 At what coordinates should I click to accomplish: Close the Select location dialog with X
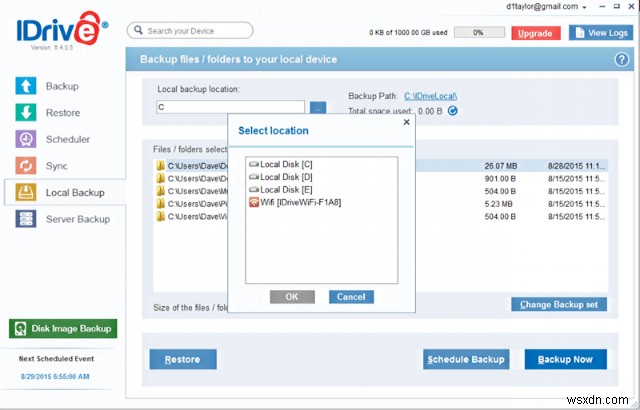coord(407,122)
